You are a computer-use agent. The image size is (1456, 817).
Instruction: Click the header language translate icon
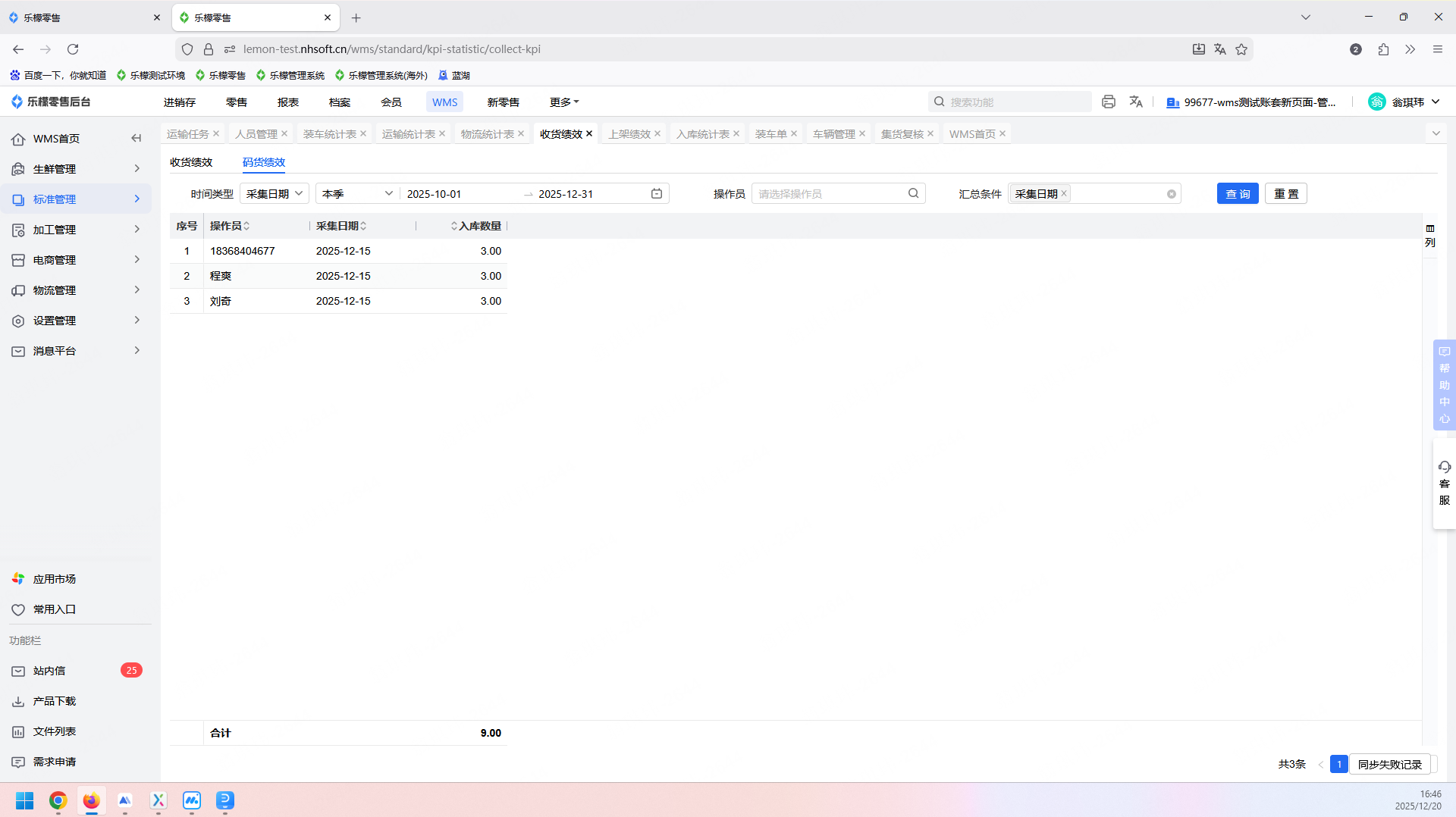(1136, 102)
